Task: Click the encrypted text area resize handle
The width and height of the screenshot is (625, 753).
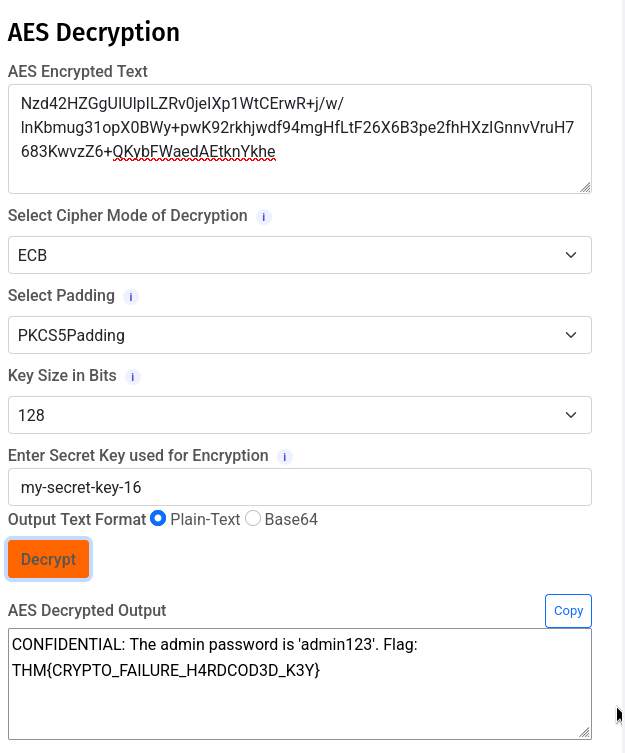Action: click(x=585, y=187)
